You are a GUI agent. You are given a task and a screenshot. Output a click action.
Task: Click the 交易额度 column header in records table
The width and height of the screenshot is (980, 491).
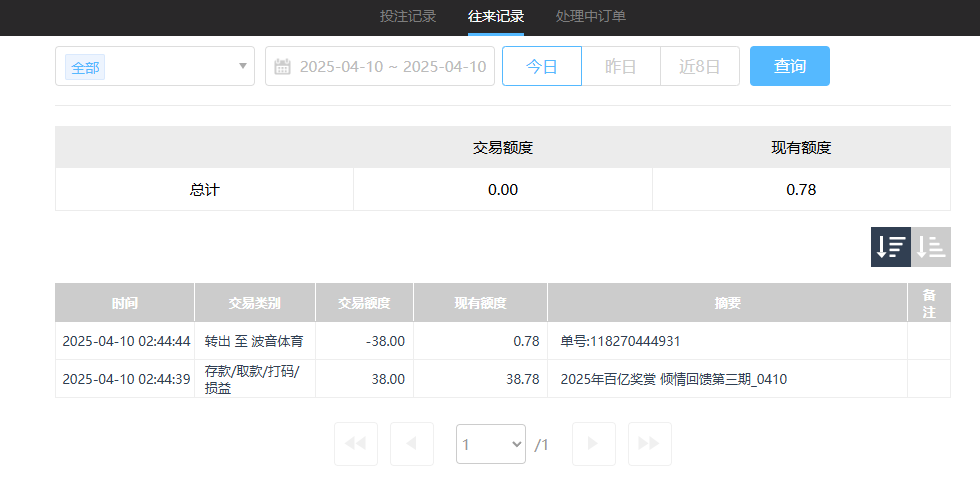click(x=364, y=303)
